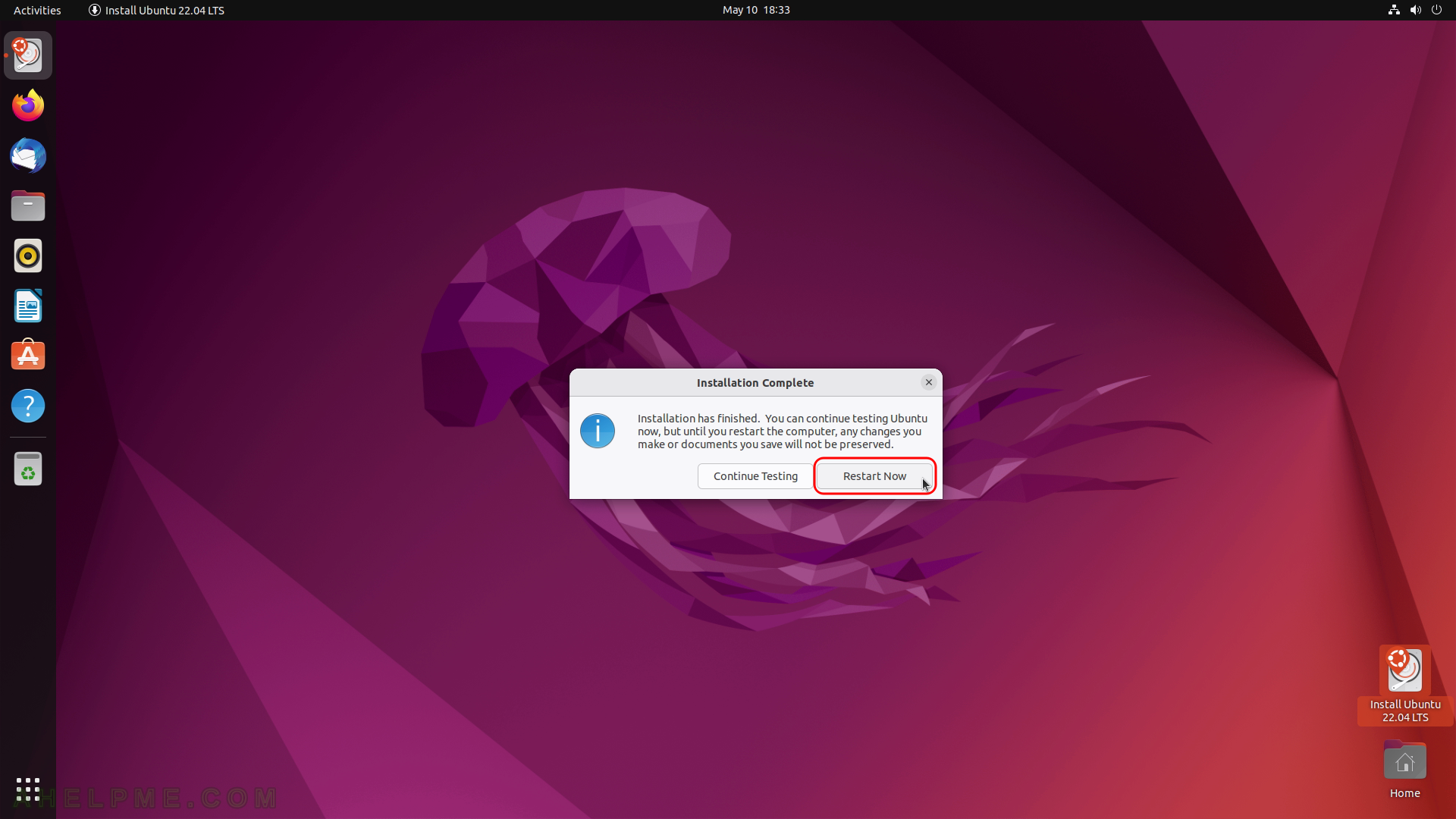Select the Home folder desktop icon
Viewport: 1456px width, 819px height.
point(1405,770)
